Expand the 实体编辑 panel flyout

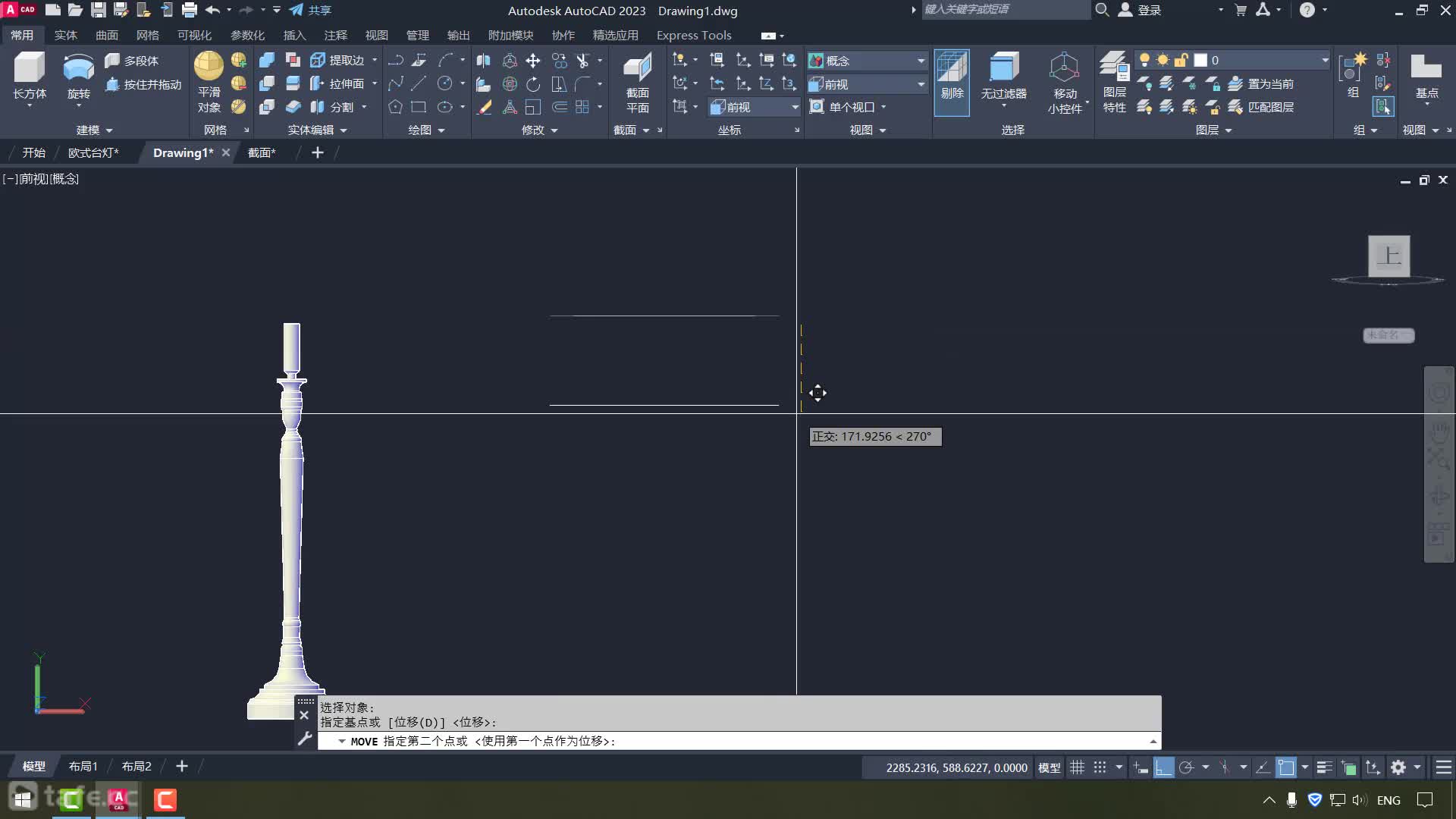317,130
